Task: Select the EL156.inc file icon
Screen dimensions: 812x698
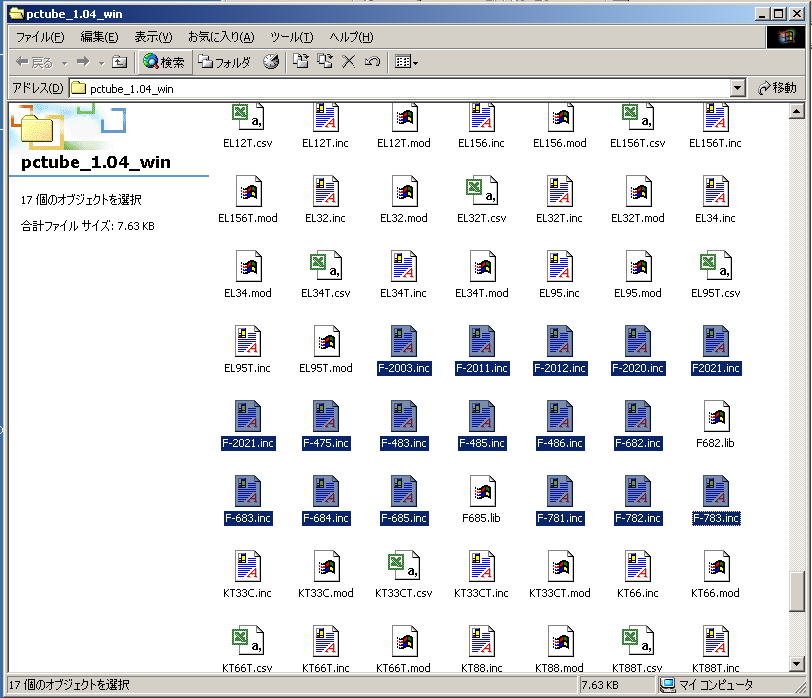Action: tap(482, 118)
